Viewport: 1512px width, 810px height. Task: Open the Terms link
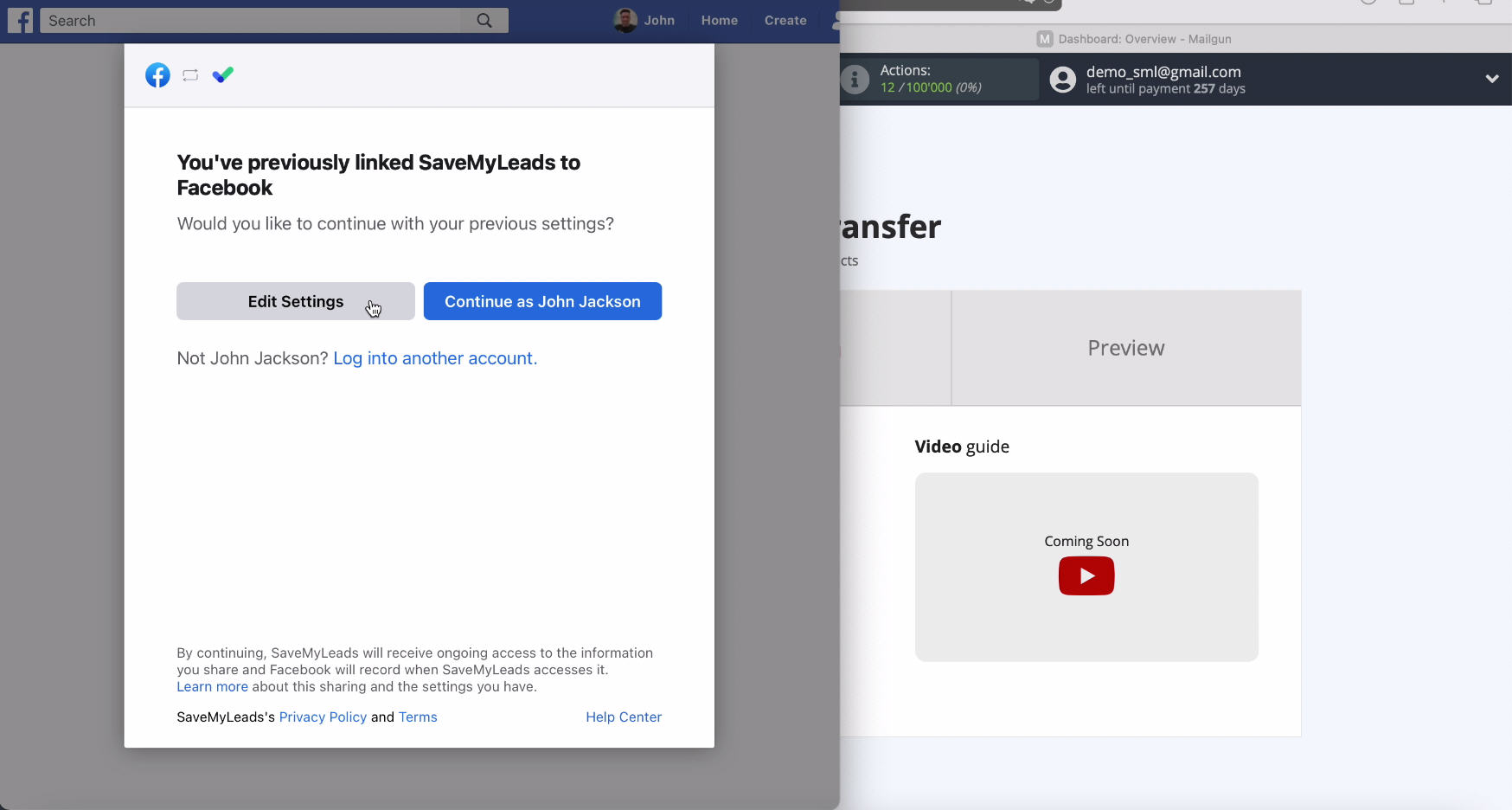coord(418,717)
